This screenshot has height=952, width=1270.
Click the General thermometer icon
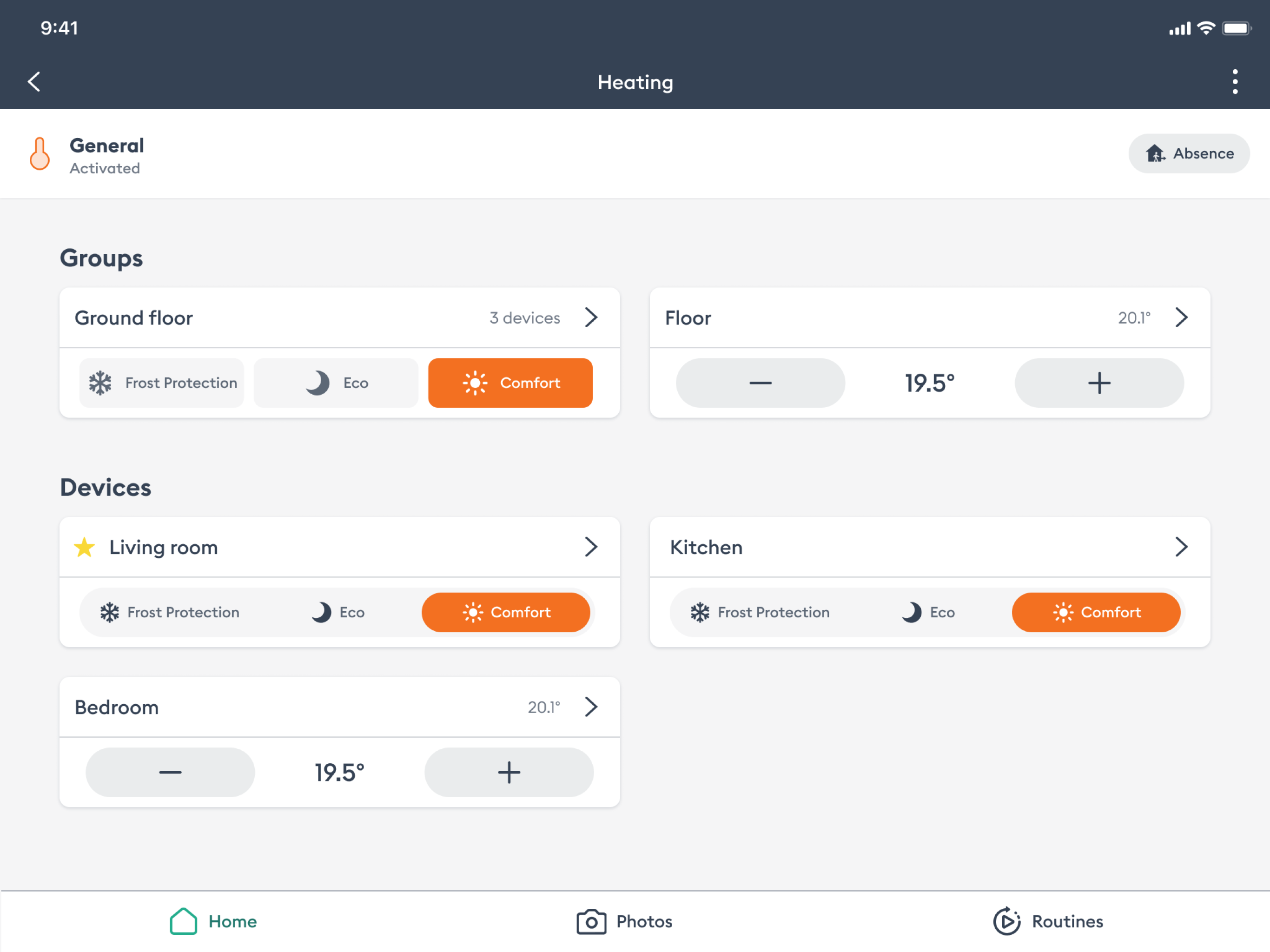40,154
